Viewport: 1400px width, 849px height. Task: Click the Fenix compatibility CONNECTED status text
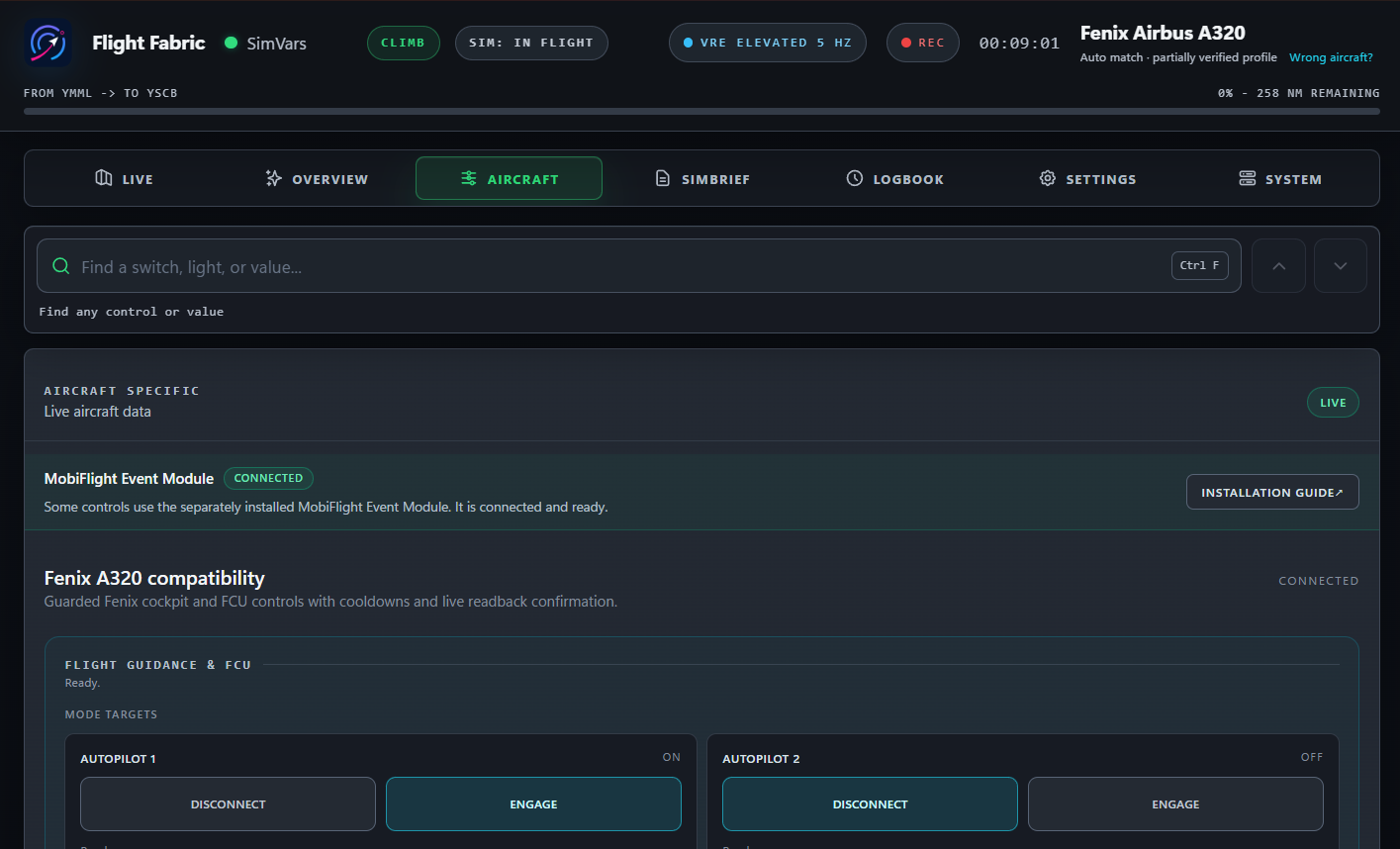(1319, 581)
